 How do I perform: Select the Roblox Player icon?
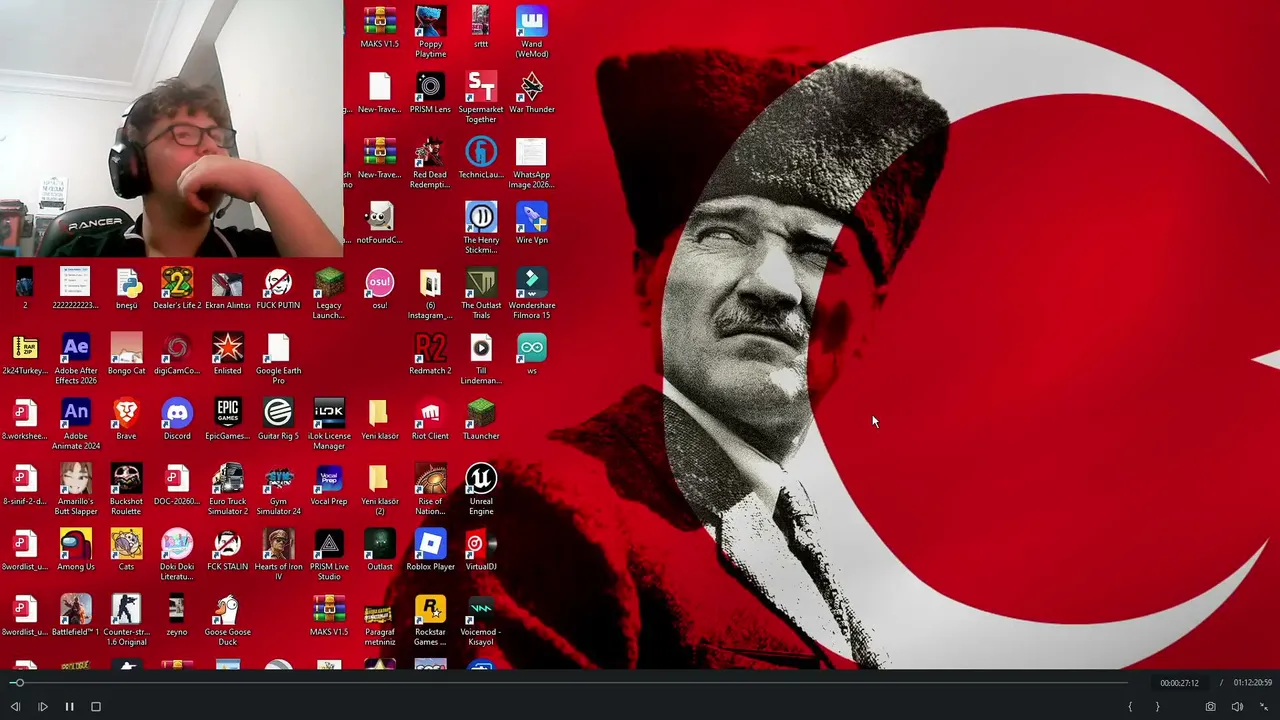[x=430, y=550]
